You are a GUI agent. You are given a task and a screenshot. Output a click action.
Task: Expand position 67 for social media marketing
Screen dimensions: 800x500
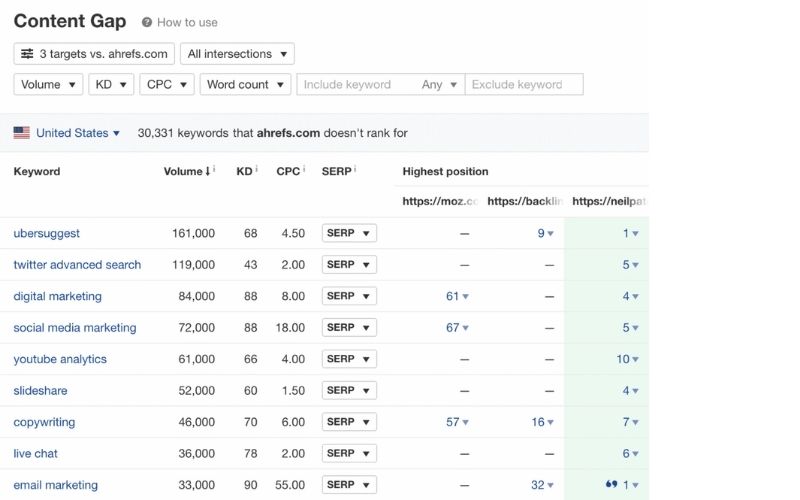pos(457,328)
